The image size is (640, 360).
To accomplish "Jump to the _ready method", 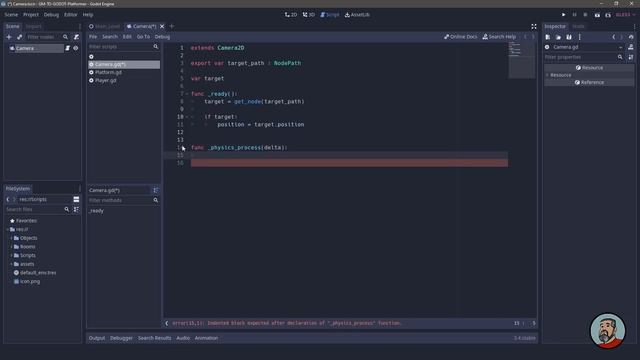I will [97, 211].
